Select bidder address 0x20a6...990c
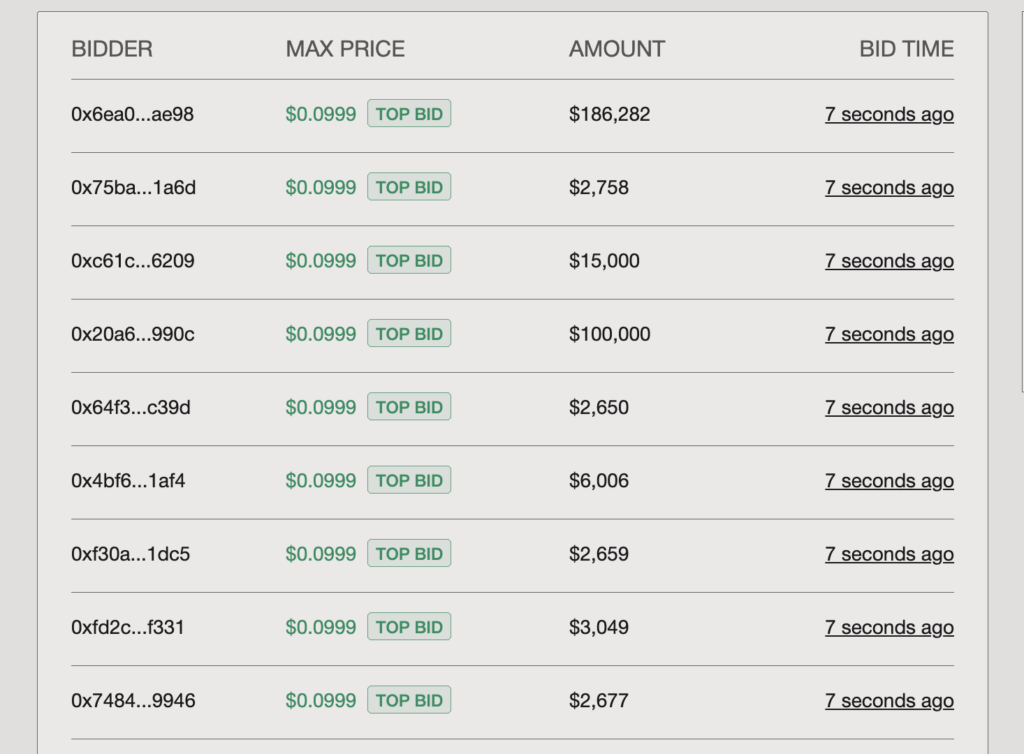This screenshot has height=754, width=1024. click(132, 335)
